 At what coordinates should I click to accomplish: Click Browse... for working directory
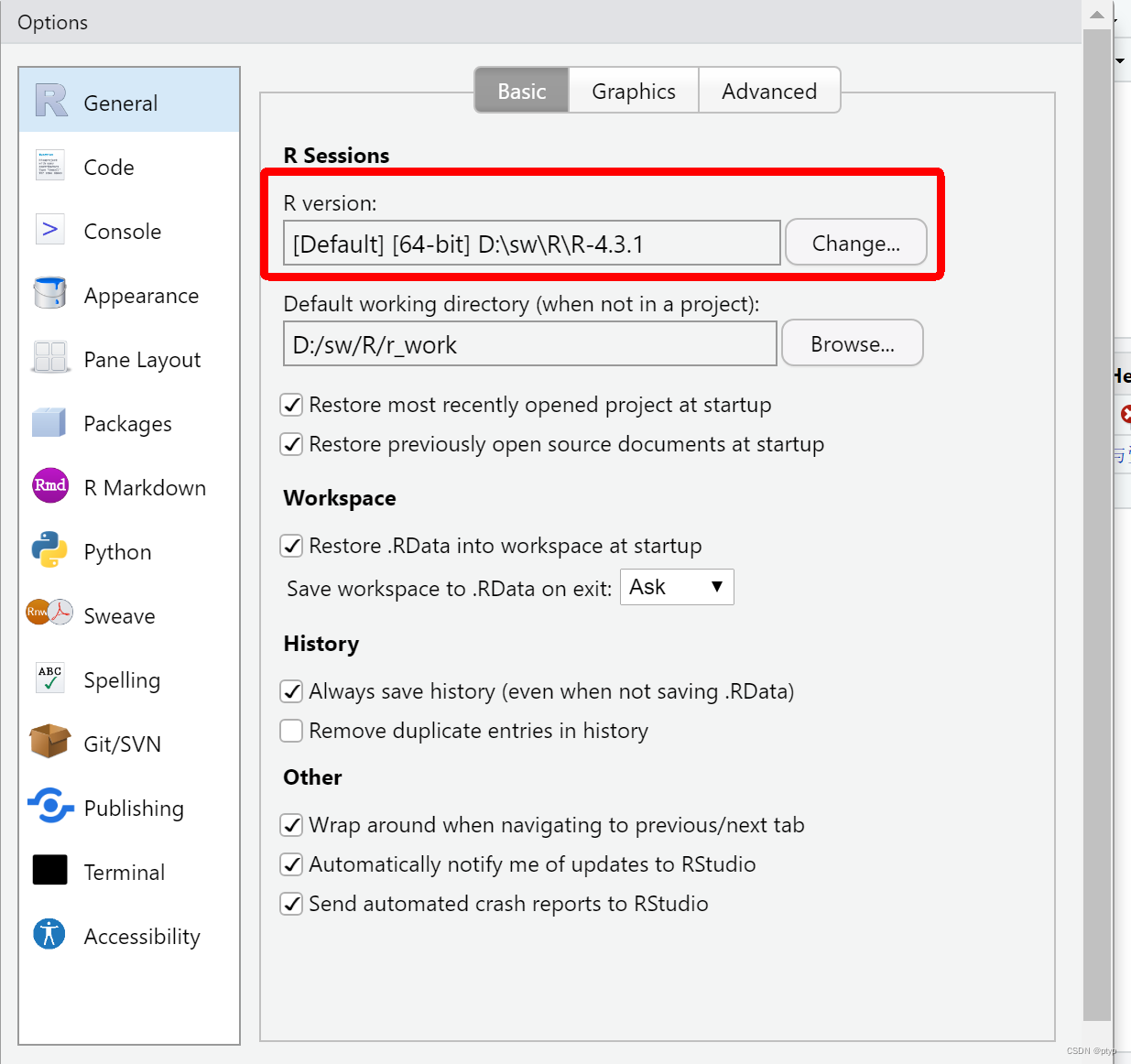853,343
